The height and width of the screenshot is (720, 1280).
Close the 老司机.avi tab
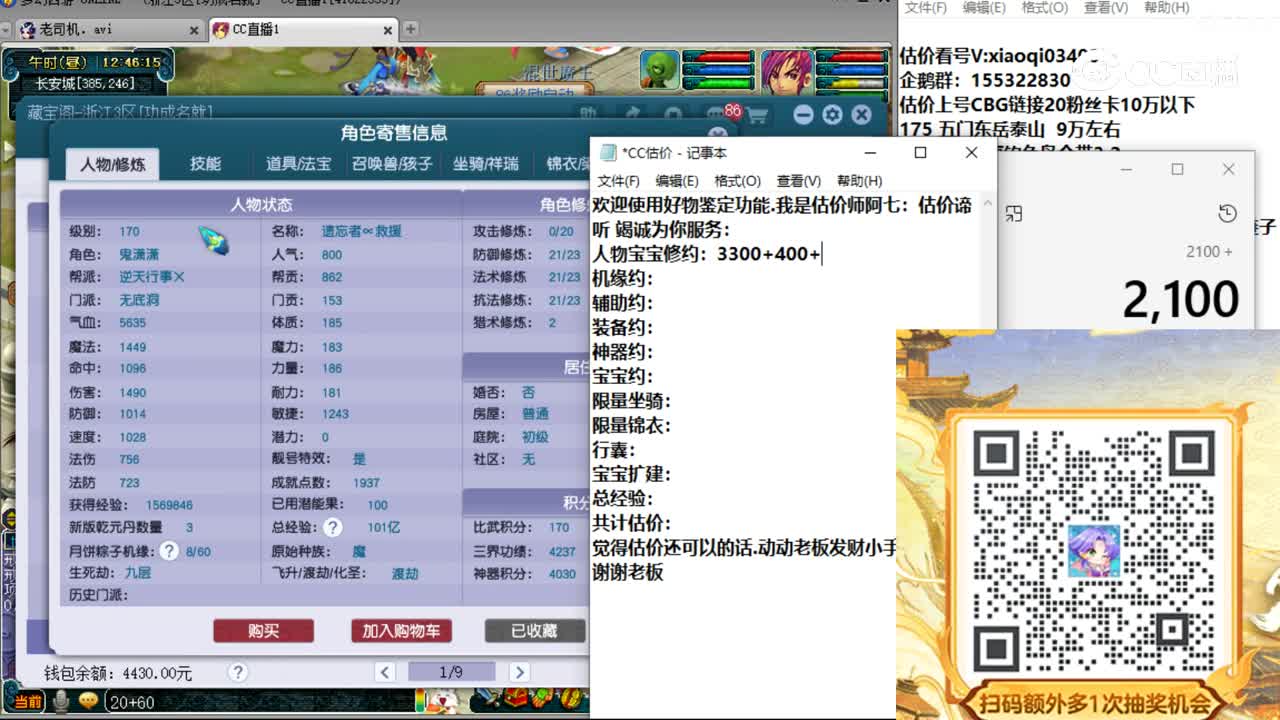(194, 30)
